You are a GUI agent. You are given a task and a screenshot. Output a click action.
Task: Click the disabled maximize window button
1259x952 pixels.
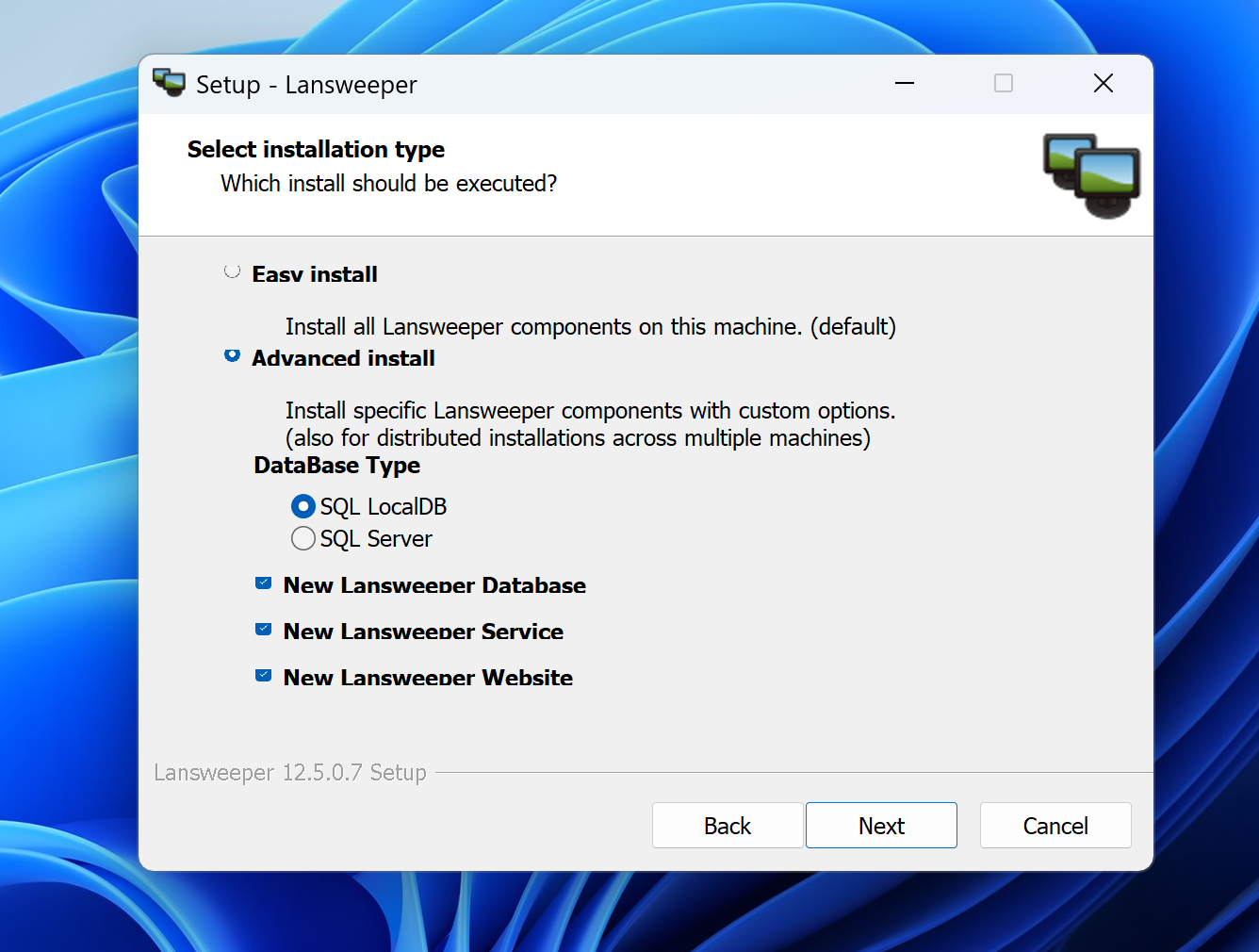[1004, 84]
